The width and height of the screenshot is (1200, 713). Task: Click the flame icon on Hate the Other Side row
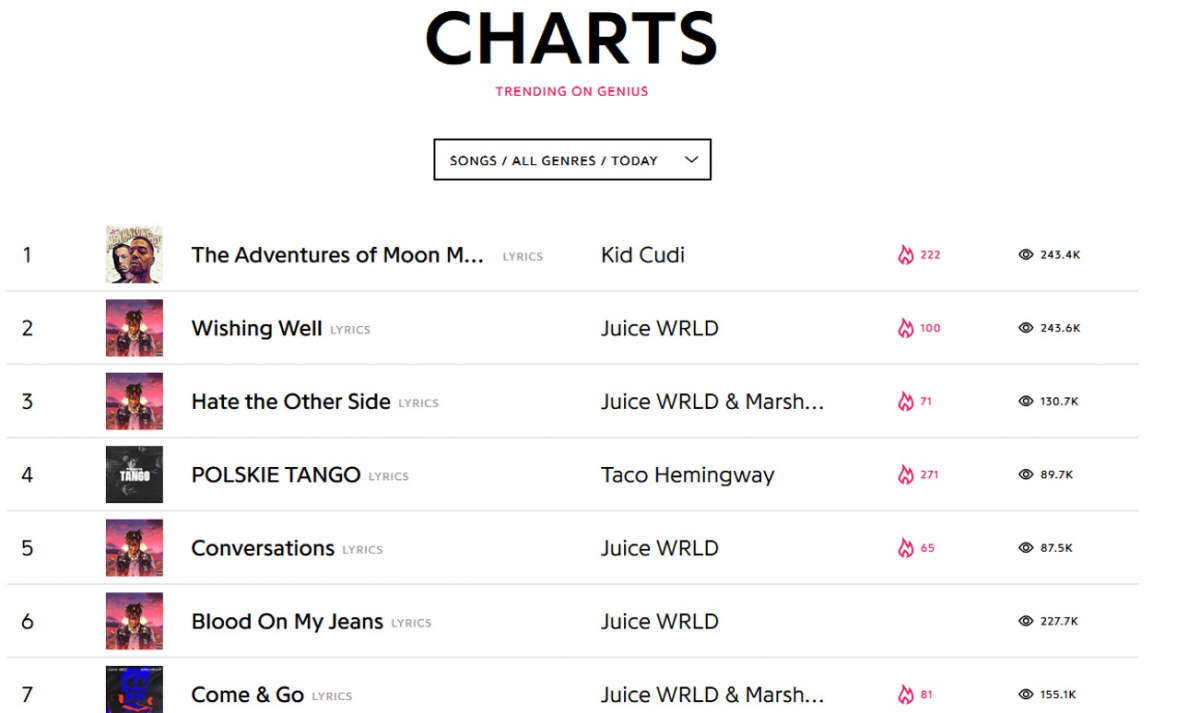(x=906, y=401)
